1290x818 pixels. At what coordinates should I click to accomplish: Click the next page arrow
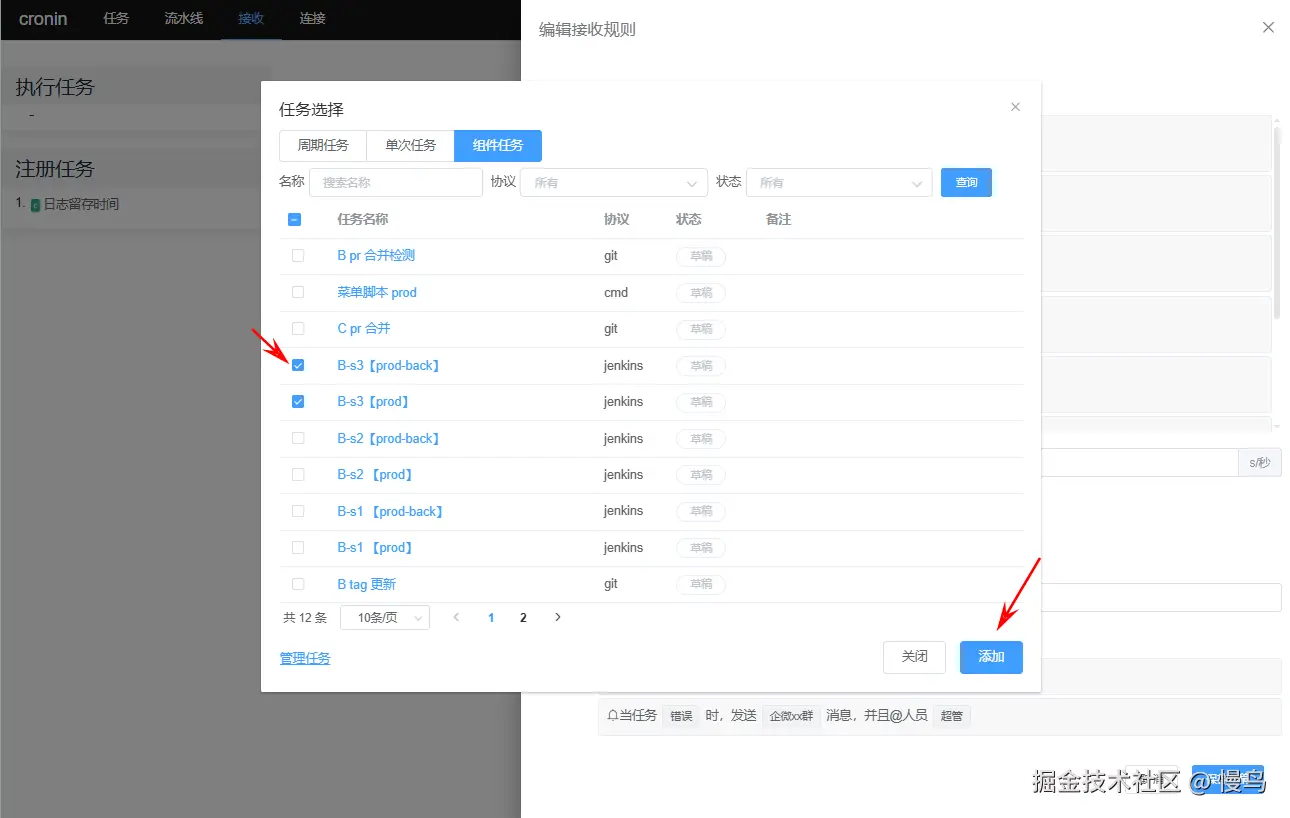click(x=557, y=617)
